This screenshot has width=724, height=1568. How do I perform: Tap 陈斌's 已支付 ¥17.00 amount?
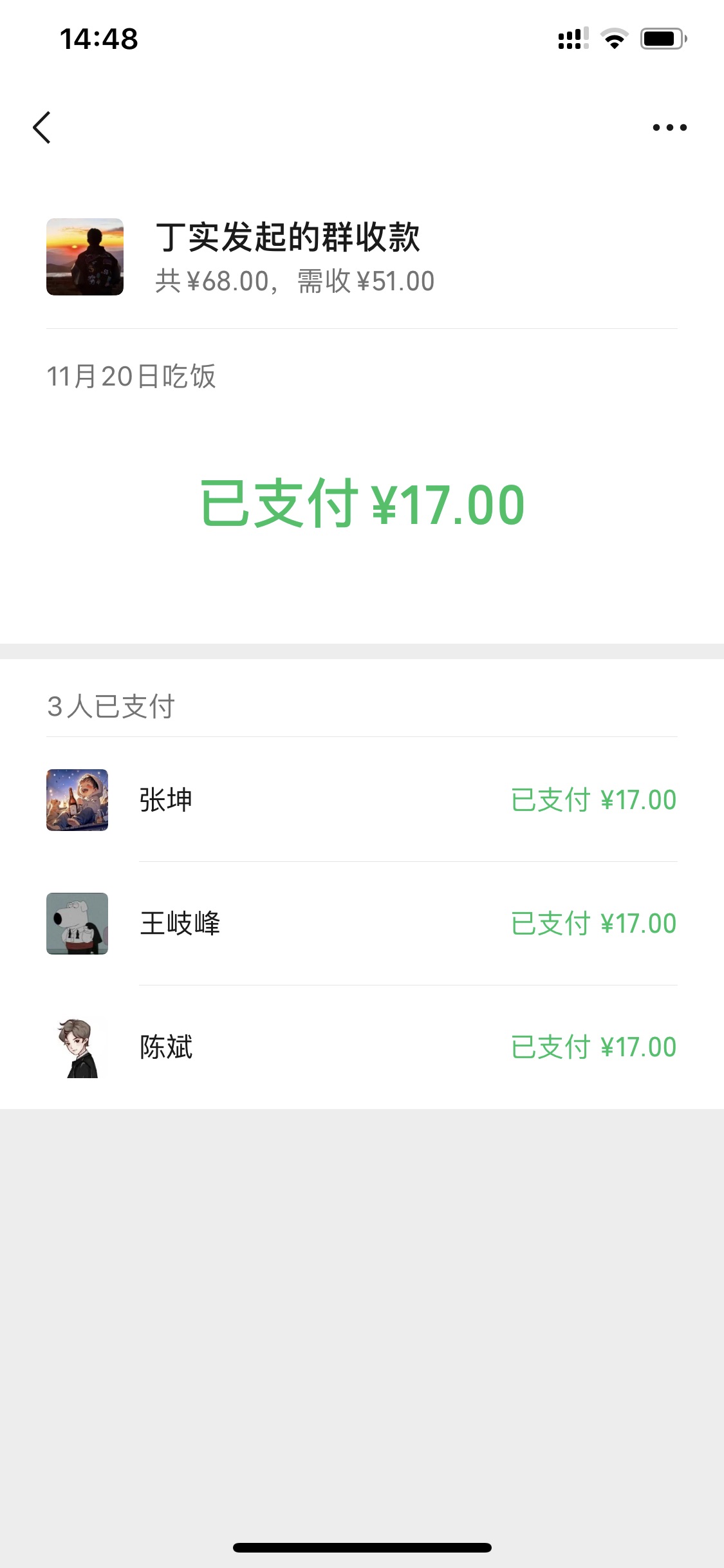pyautogui.click(x=593, y=1047)
